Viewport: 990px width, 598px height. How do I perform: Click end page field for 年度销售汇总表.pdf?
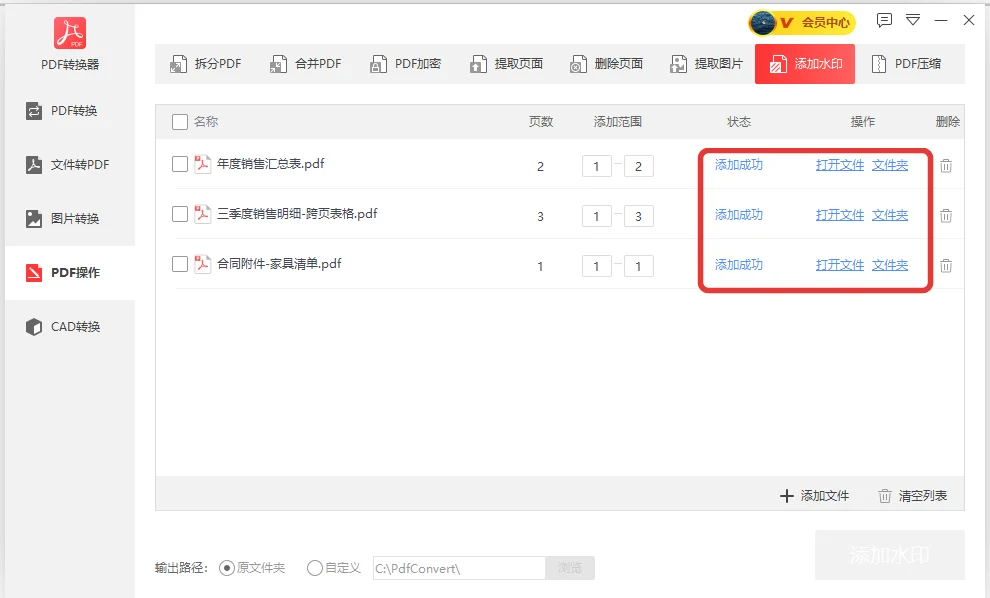[x=638, y=166]
